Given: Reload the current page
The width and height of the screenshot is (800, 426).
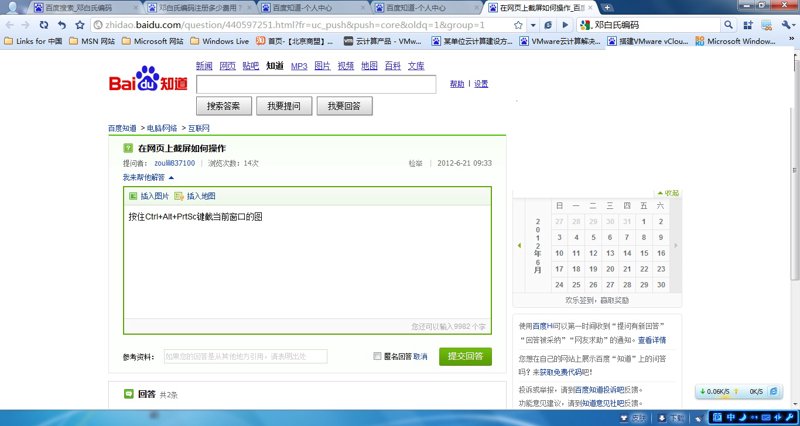Looking at the screenshot, I should pyautogui.click(x=44, y=24).
